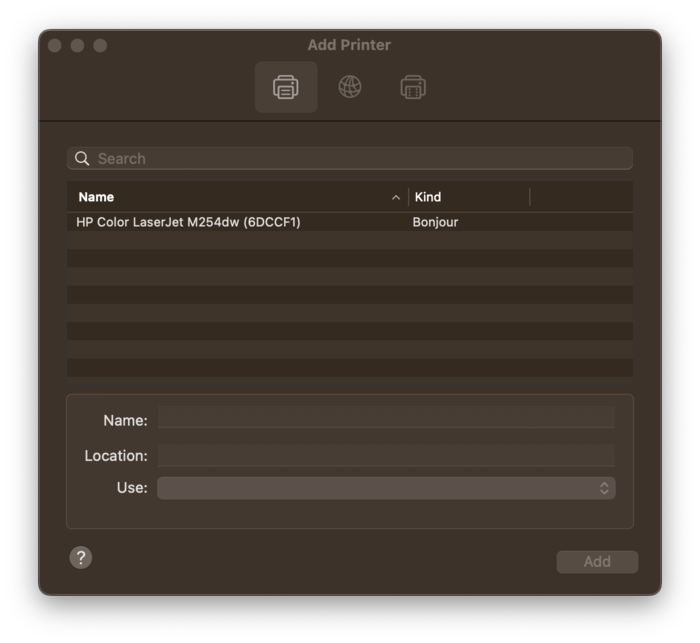The height and width of the screenshot is (643, 700).
Task: Open help with the question mark button
Action: coord(81,558)
